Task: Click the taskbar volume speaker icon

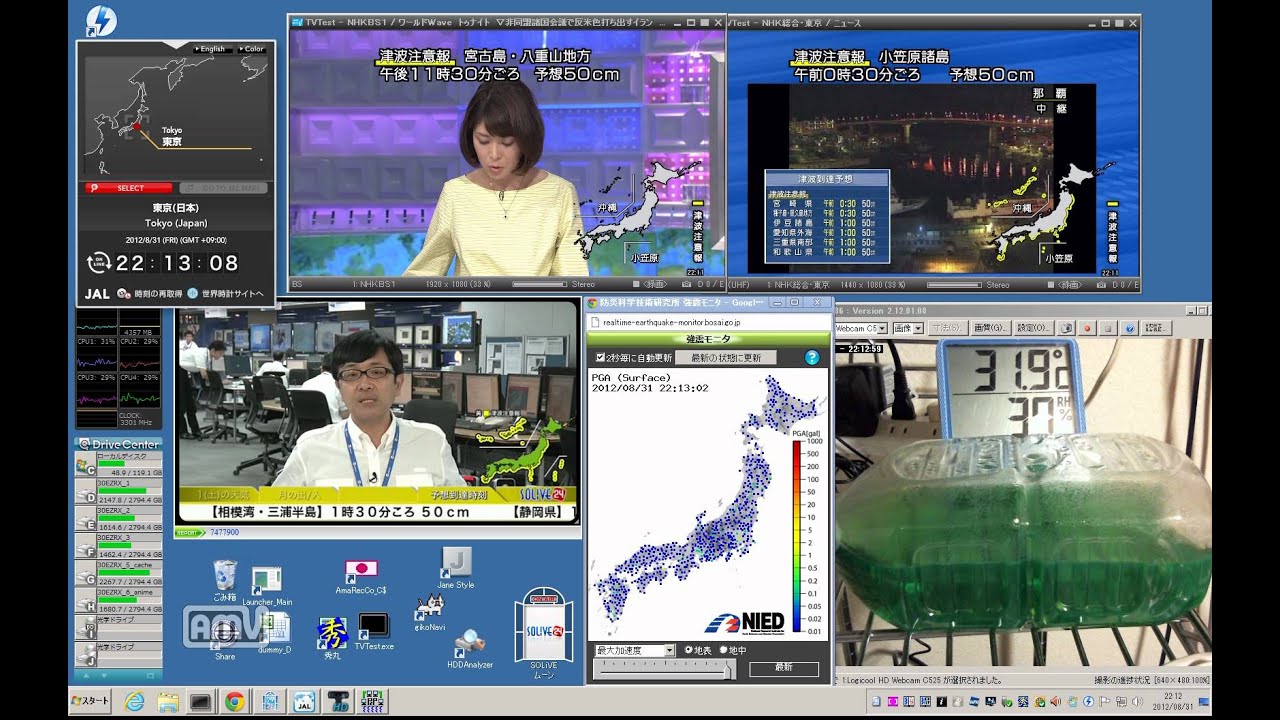Action: [1137, 702]
